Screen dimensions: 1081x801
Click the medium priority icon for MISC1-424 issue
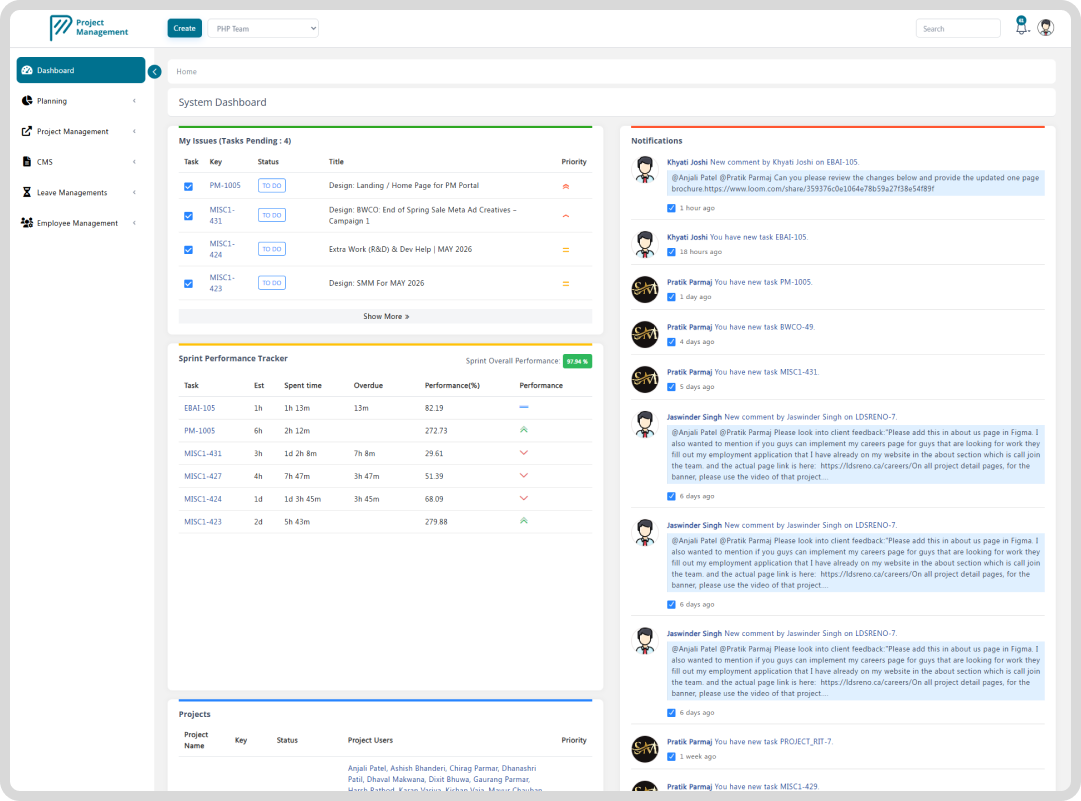pos(566,250)
